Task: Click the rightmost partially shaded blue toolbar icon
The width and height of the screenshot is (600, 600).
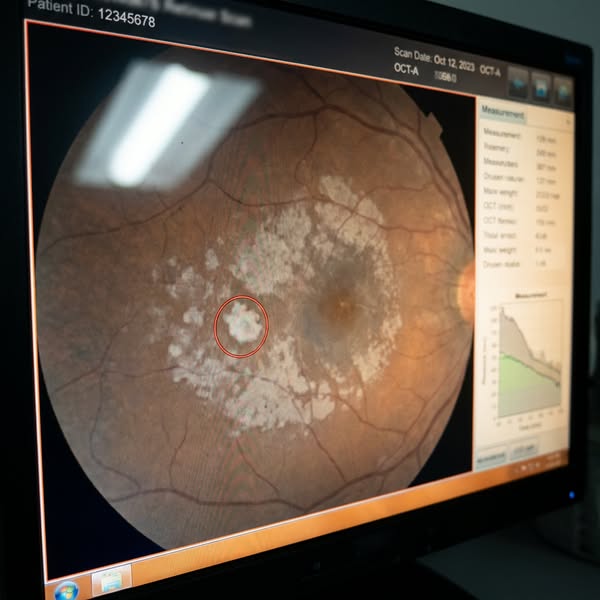Action: coord(563,92)
